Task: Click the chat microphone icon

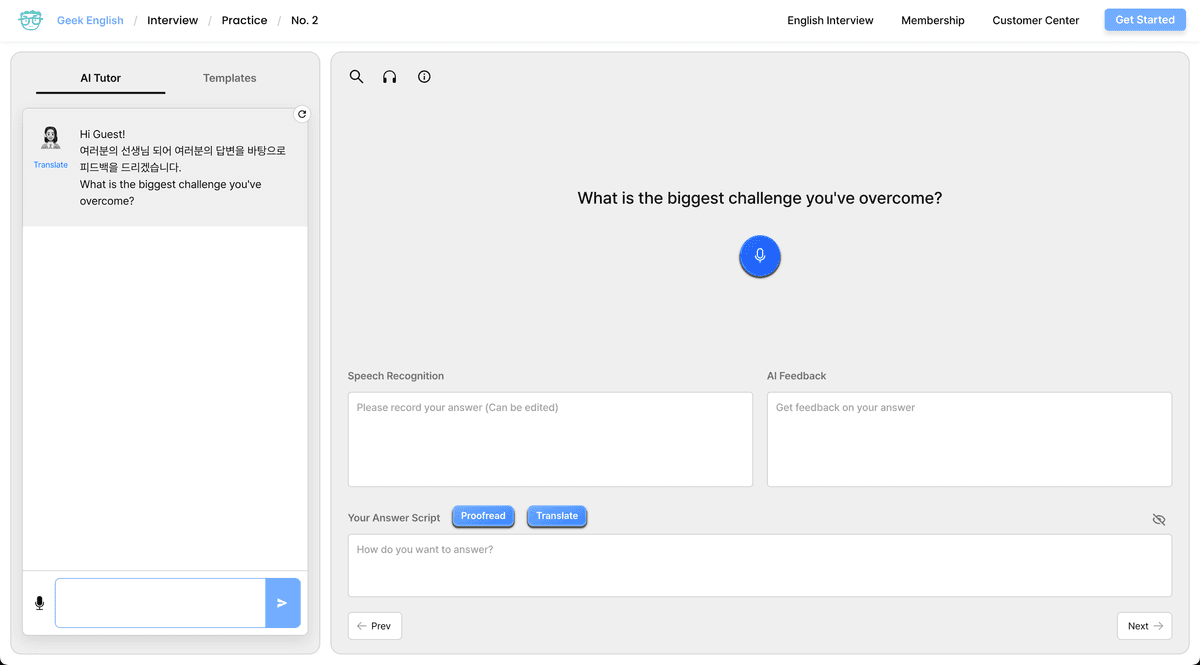Action: pyautogui.click(x=40, y=603)
